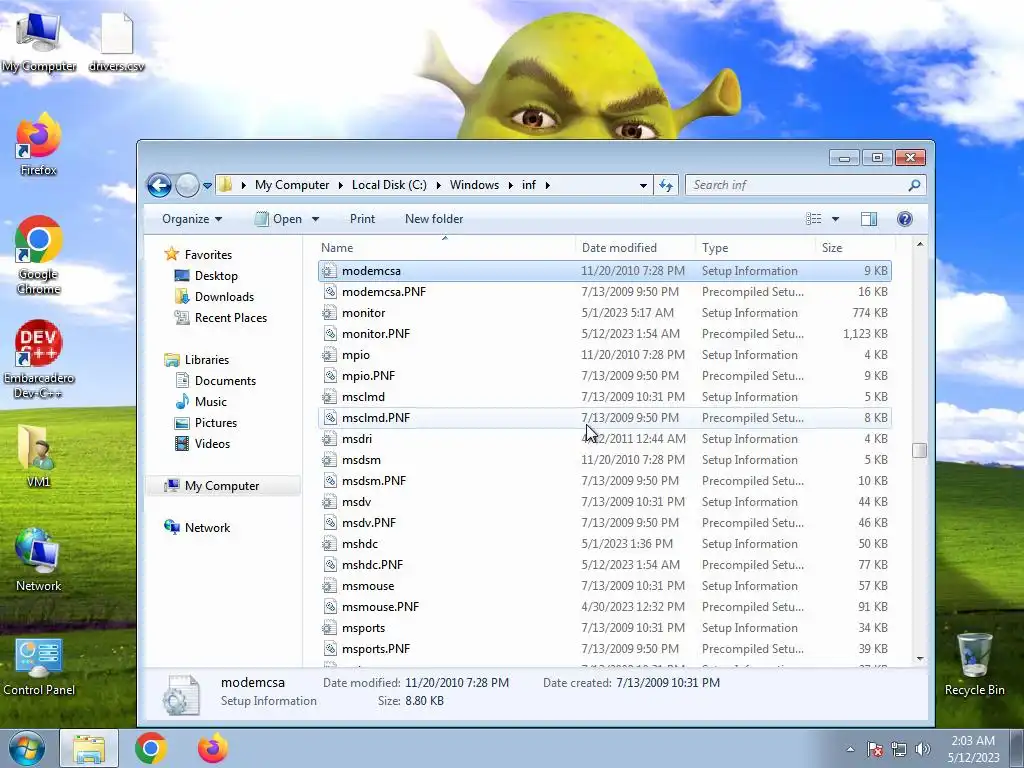Sort by Date modified column header
1024x768 pixels.
(x=635, y=248)
